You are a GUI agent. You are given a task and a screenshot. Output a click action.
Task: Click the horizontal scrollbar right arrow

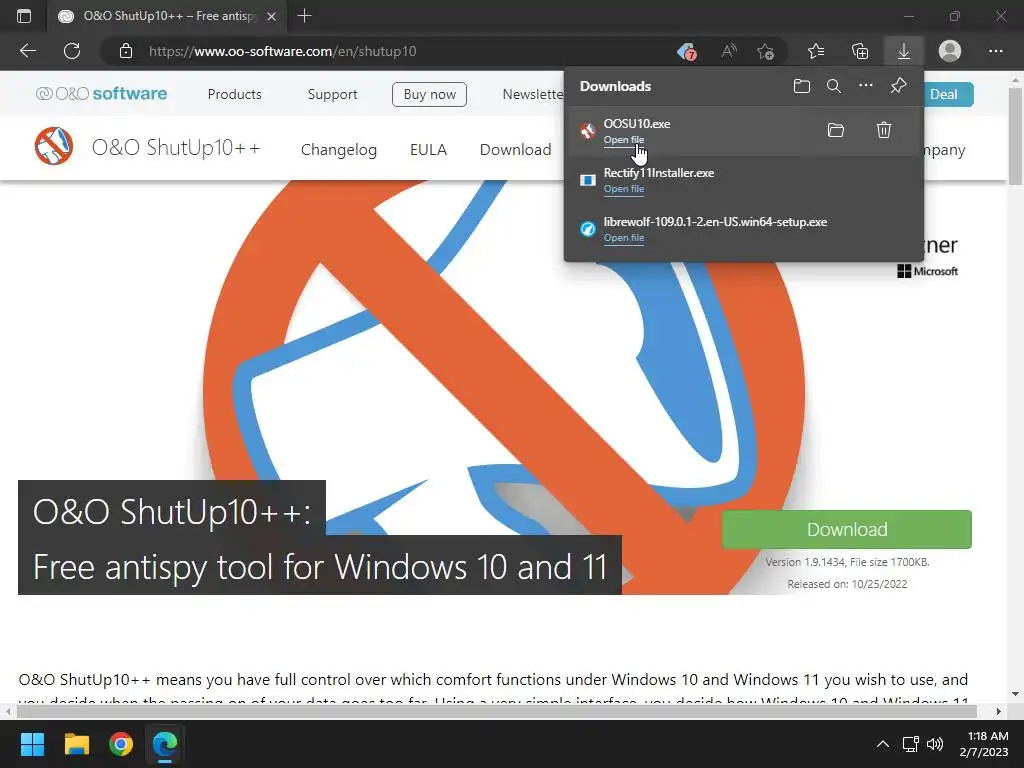[x=999, y=711]
